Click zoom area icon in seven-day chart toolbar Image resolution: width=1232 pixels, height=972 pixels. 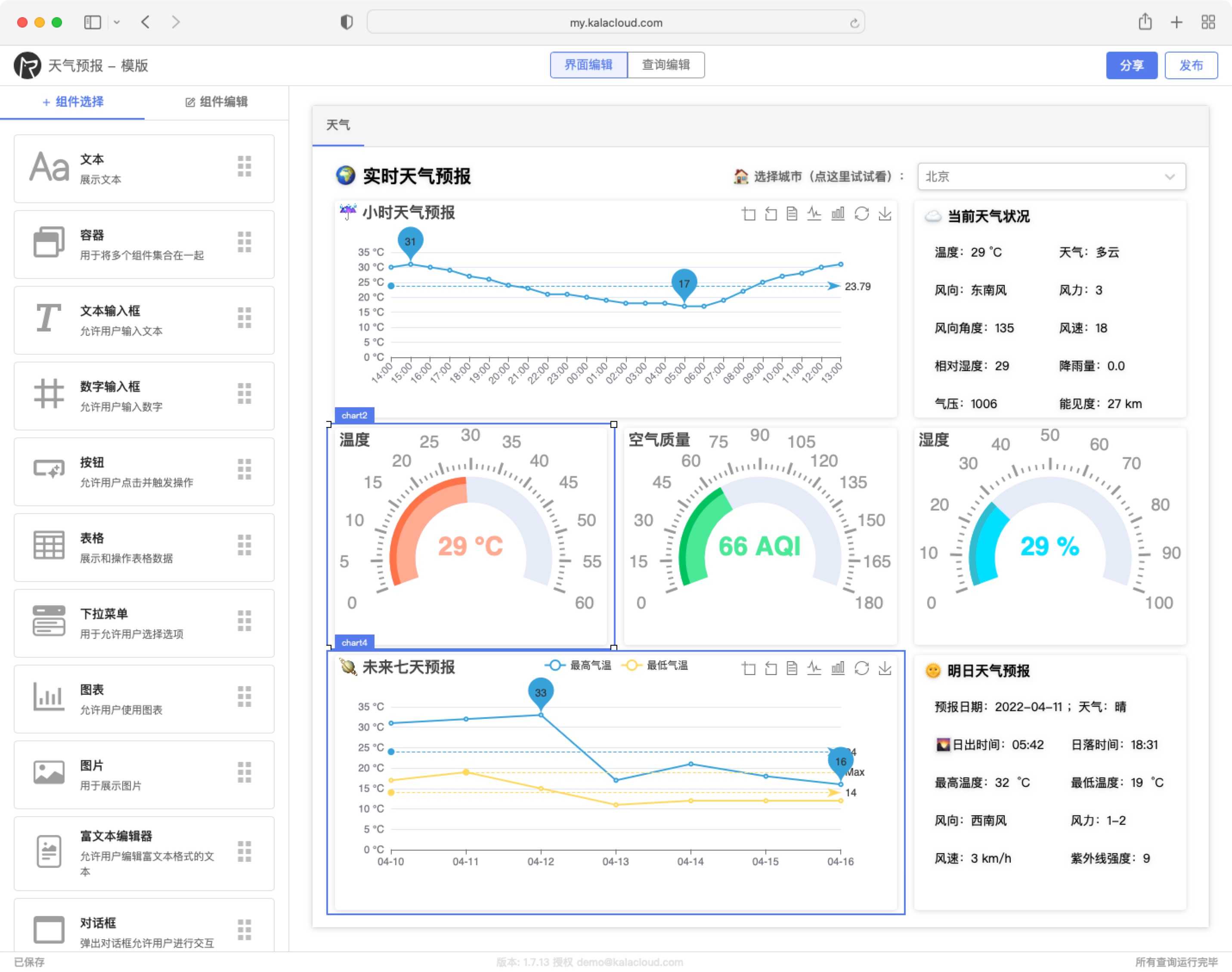(x=749, y=668)
